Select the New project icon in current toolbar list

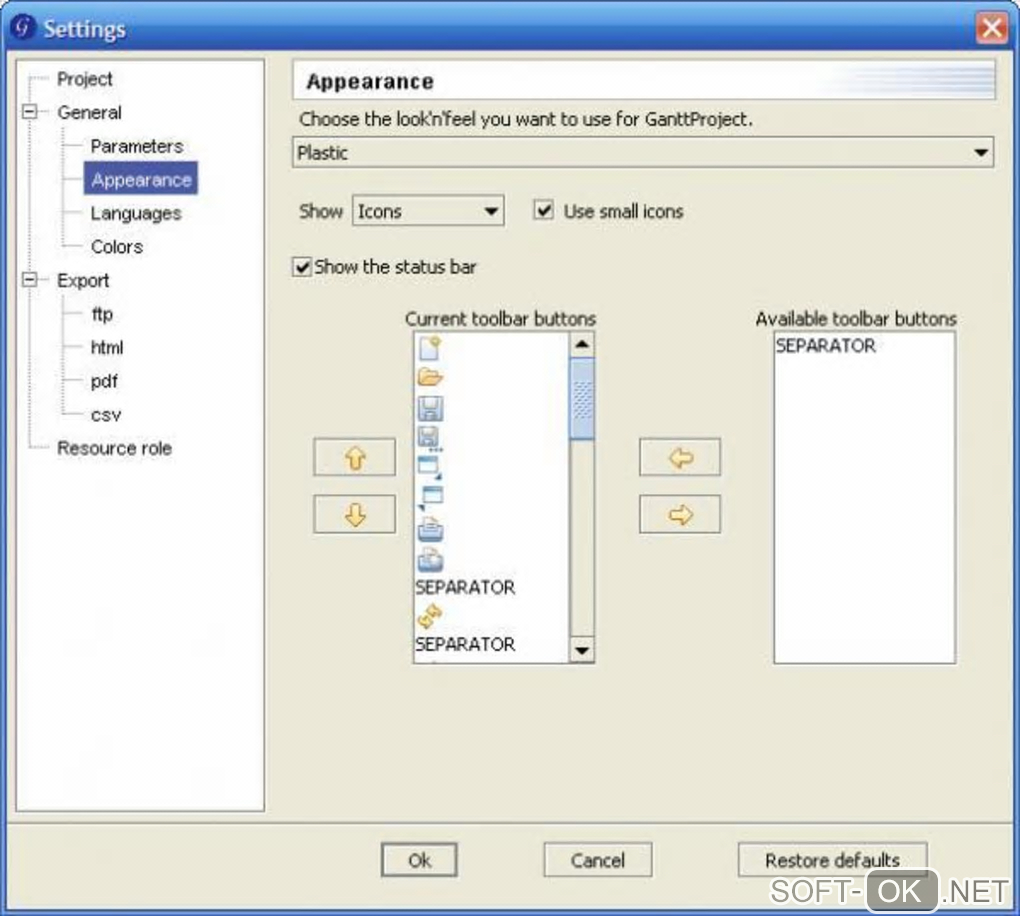(x=430, y=348)
